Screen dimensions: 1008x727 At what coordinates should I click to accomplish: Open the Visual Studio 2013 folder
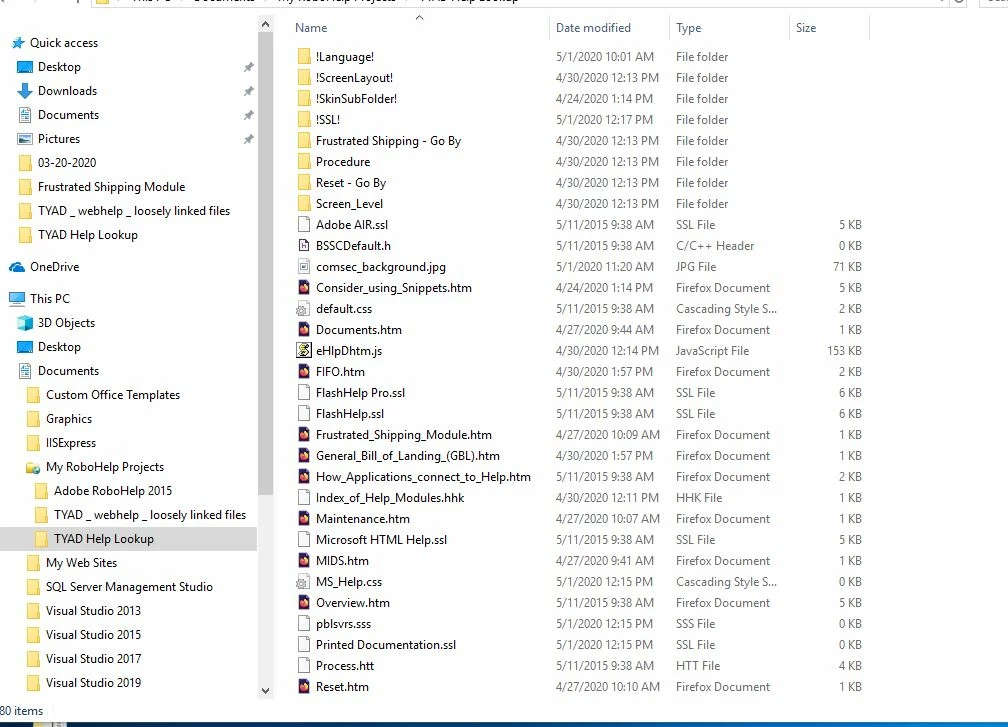click(93, 611)
